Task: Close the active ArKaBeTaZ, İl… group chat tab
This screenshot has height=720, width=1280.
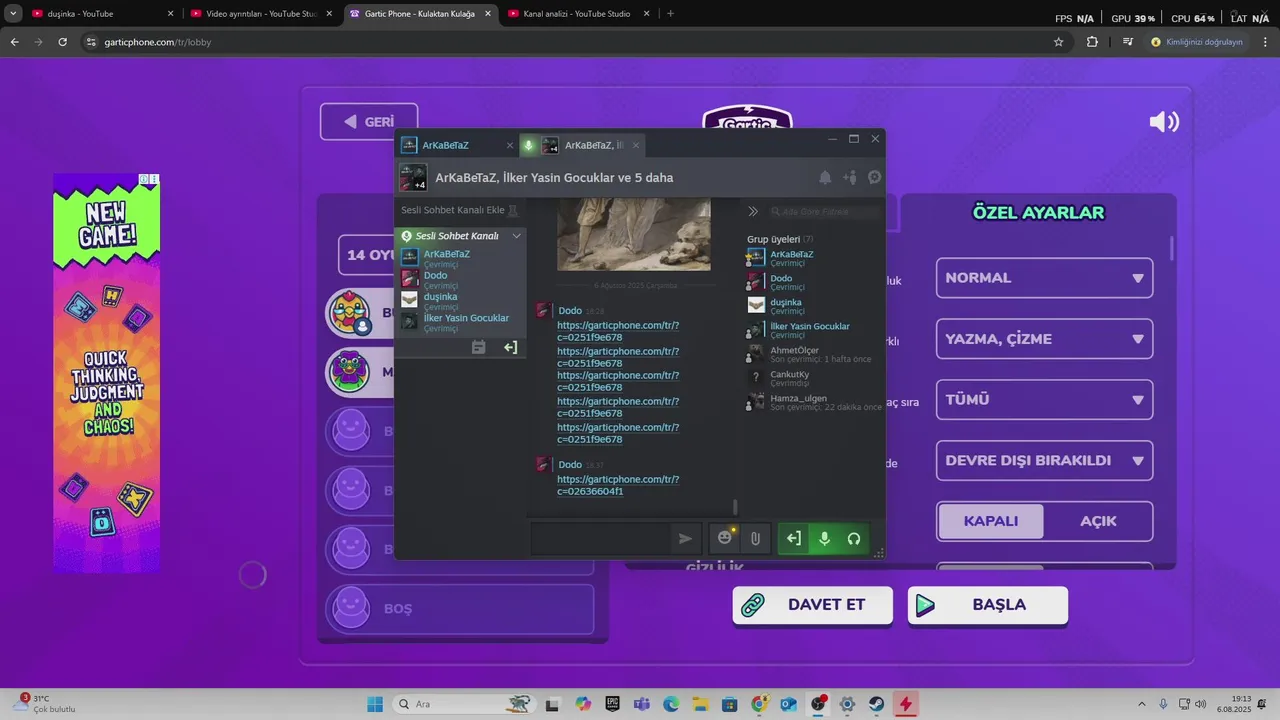Action: point(636,145)
